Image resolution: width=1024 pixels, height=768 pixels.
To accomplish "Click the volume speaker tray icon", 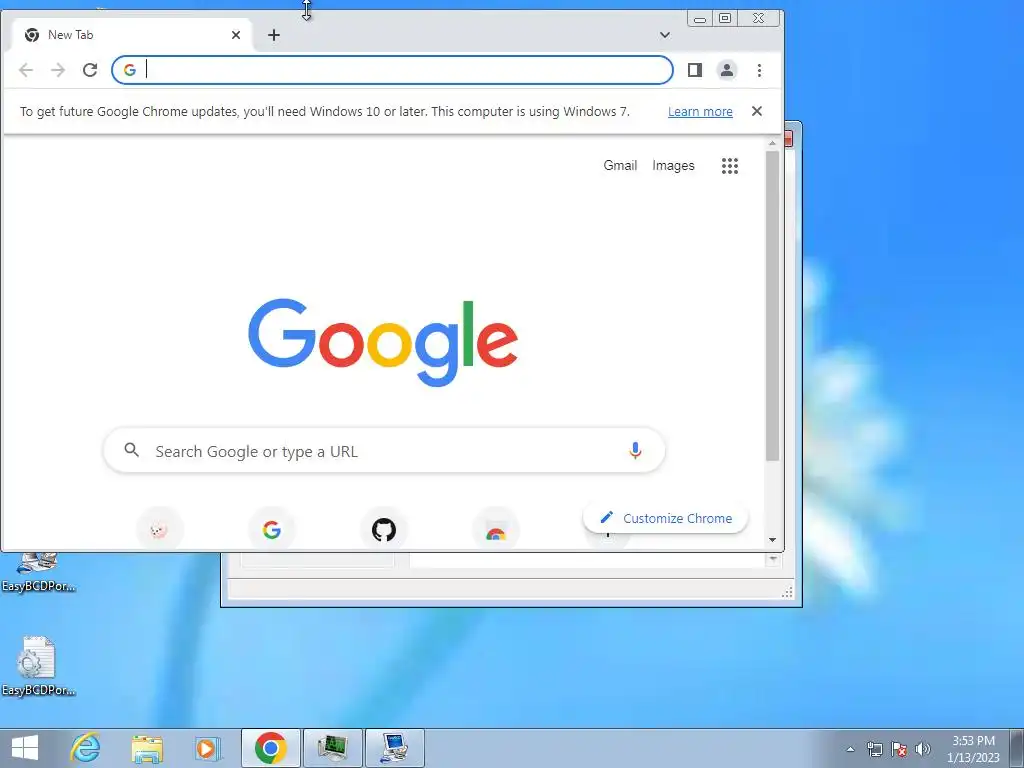I will (x=923, y=749).
